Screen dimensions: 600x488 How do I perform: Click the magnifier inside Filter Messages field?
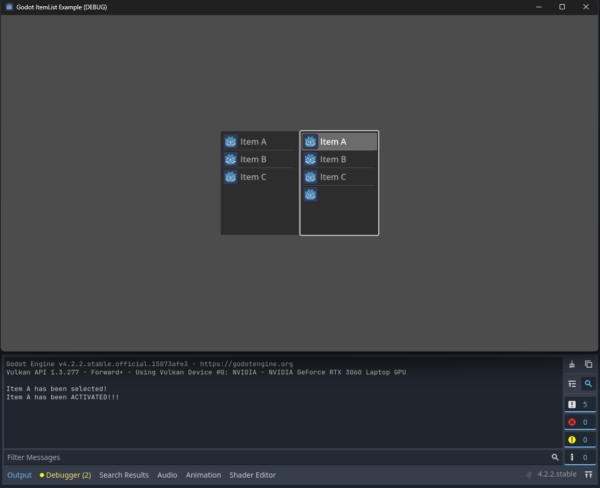[555, 457]
